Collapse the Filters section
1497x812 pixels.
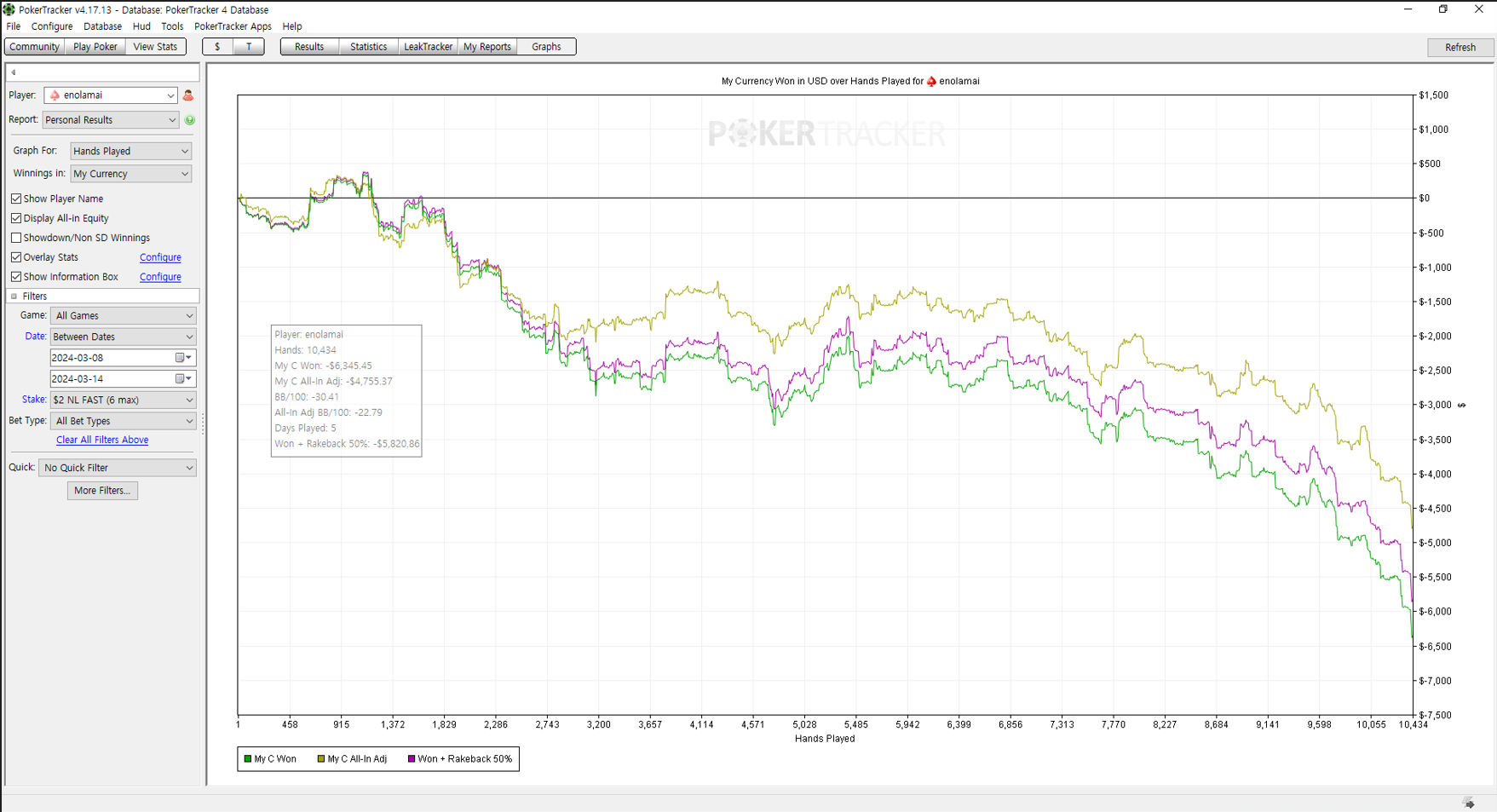[x=14, y=297]
